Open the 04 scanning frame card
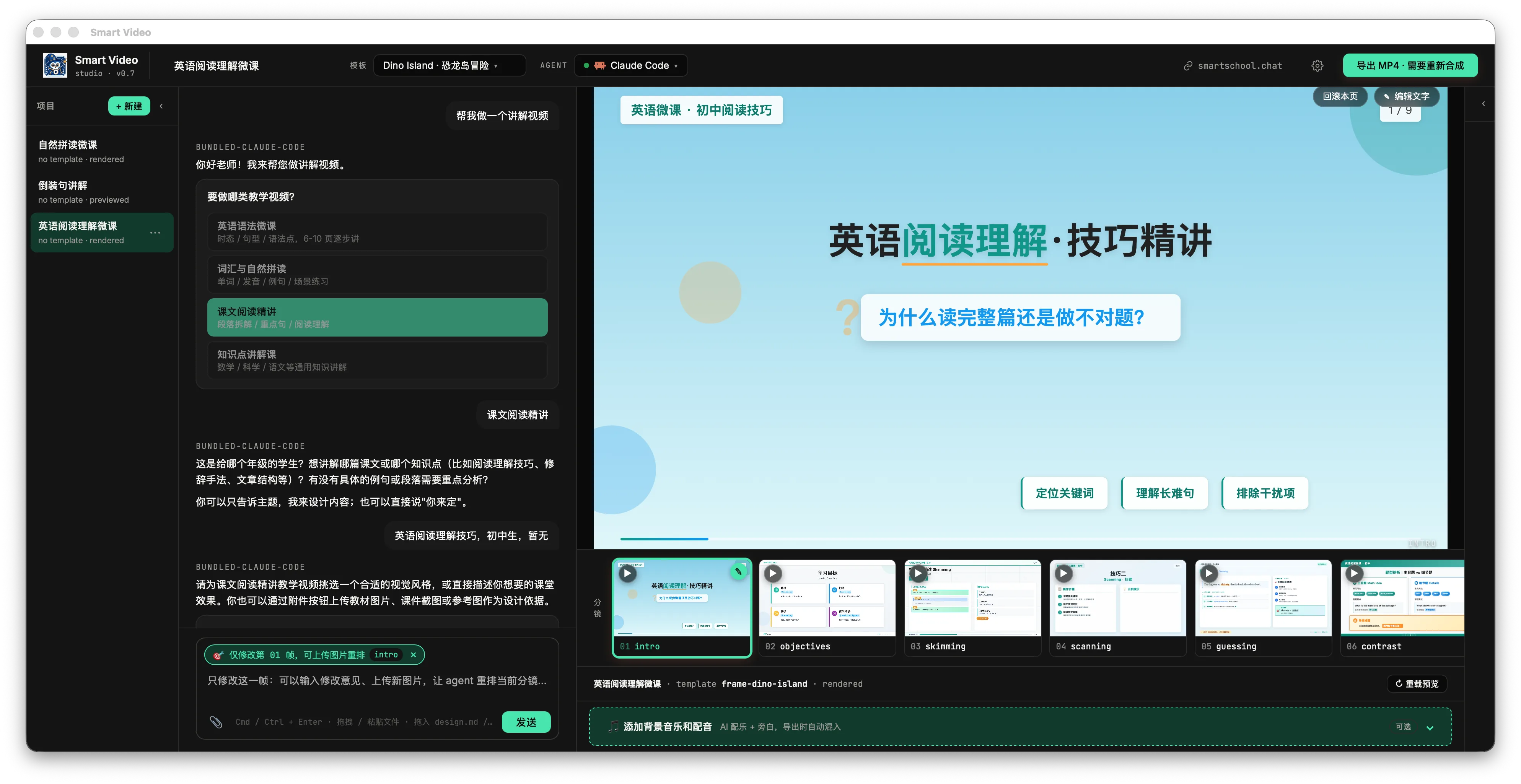The width and height of the screenshot is (1521, 784). (x=1118, y=607)
